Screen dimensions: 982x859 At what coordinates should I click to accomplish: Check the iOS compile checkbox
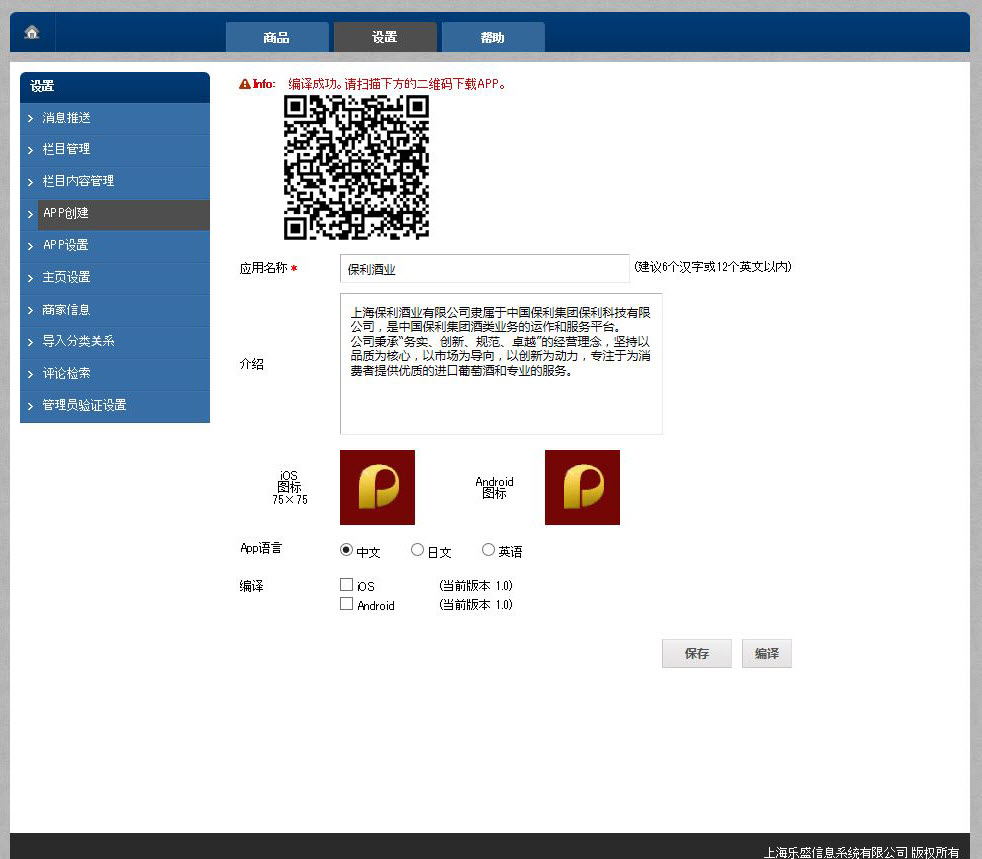[x=346, y=585]
